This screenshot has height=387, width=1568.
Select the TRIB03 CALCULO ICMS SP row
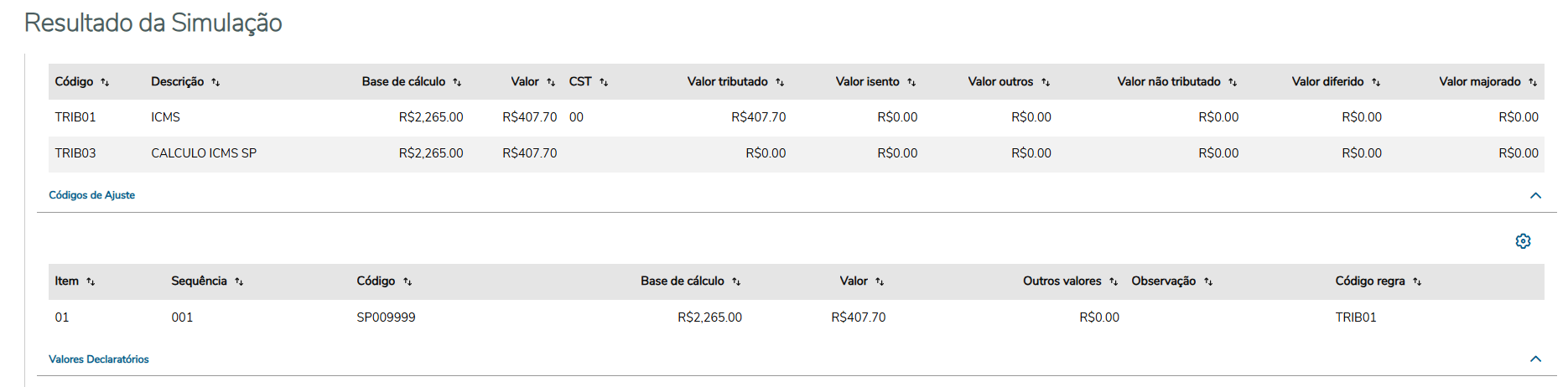click(204, 153)
